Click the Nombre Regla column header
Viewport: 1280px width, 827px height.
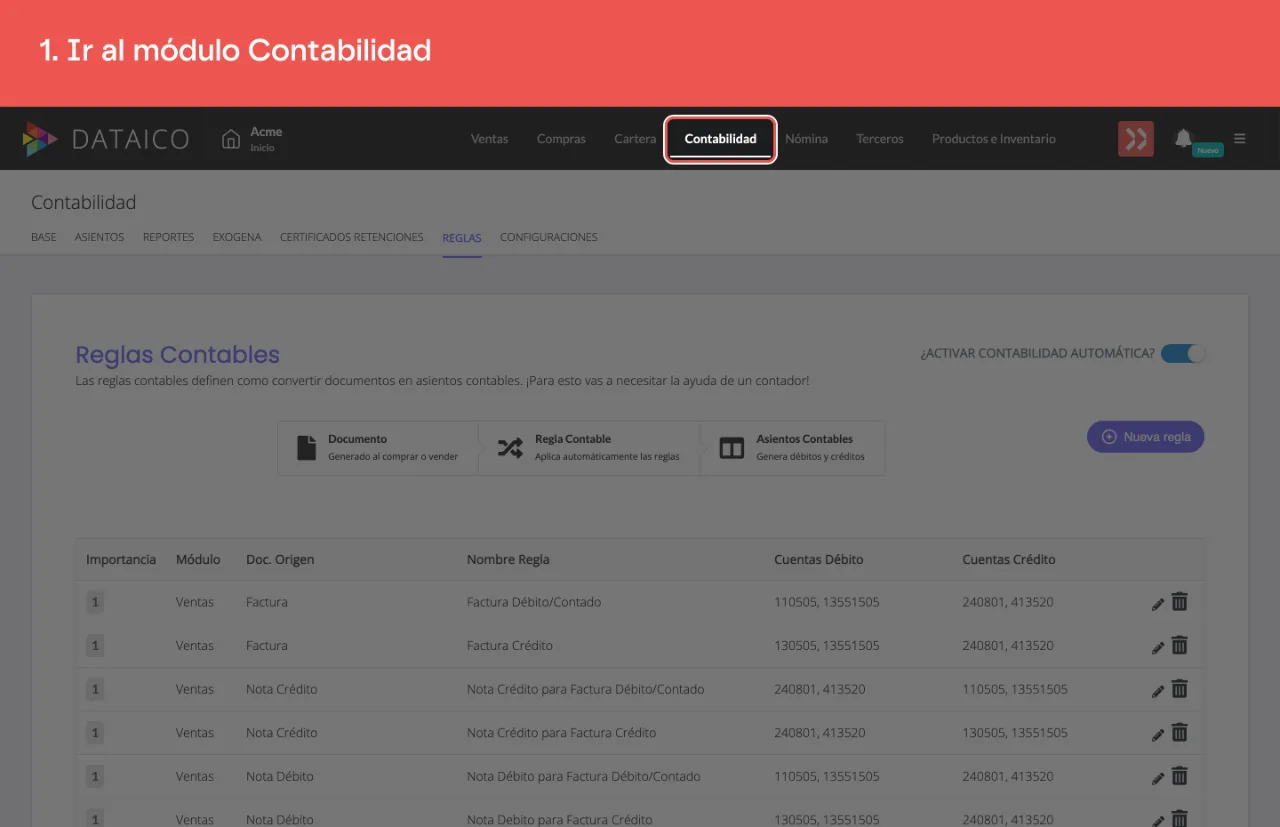[x=508, y=560]
